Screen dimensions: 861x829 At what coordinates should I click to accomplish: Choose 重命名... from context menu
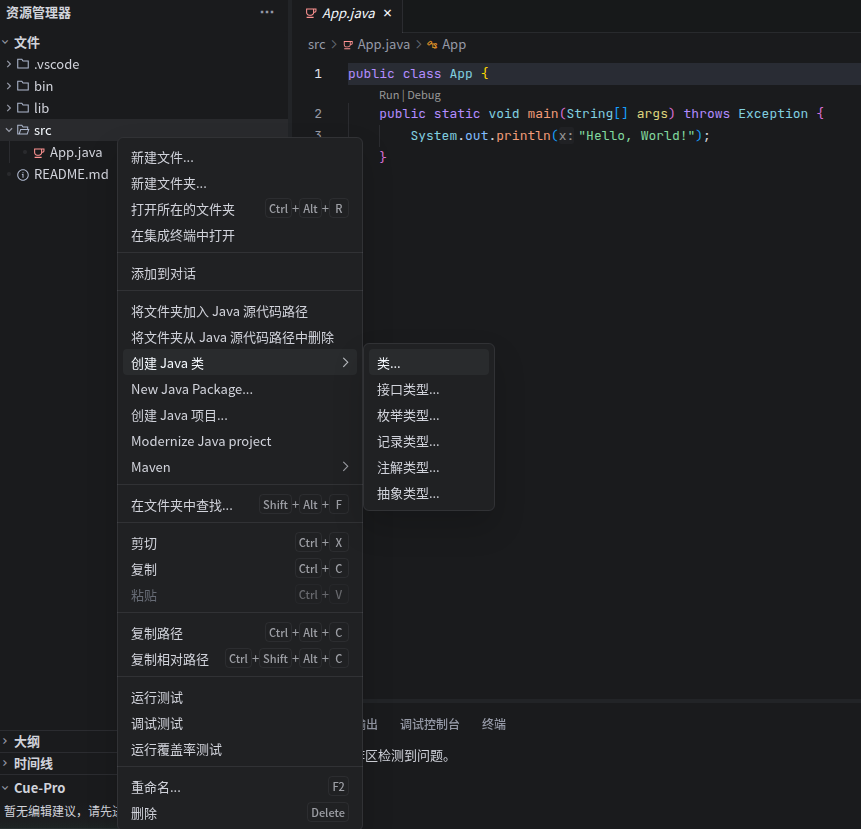(240, 787)
